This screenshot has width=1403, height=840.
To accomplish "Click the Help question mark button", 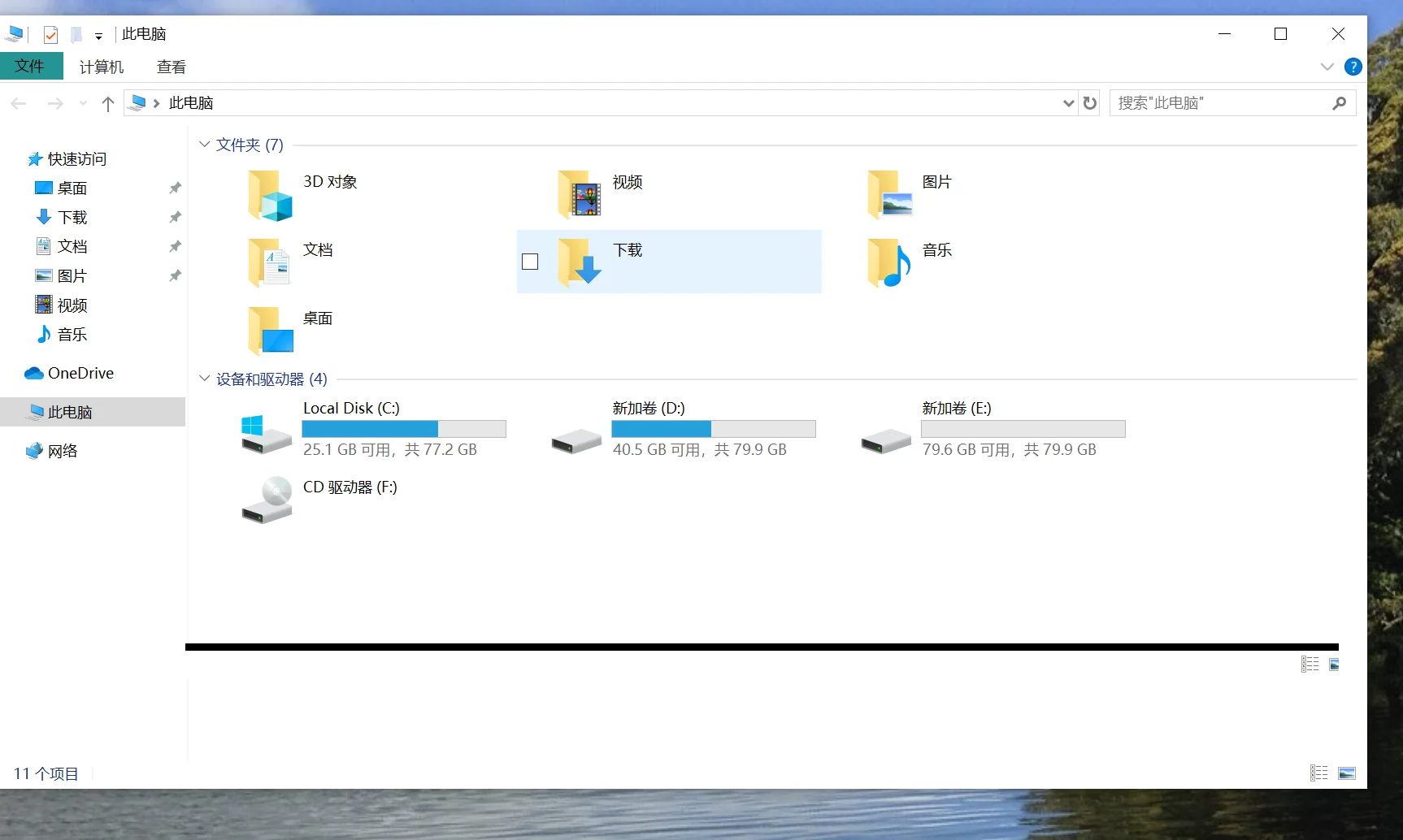I will (1354, 67).
